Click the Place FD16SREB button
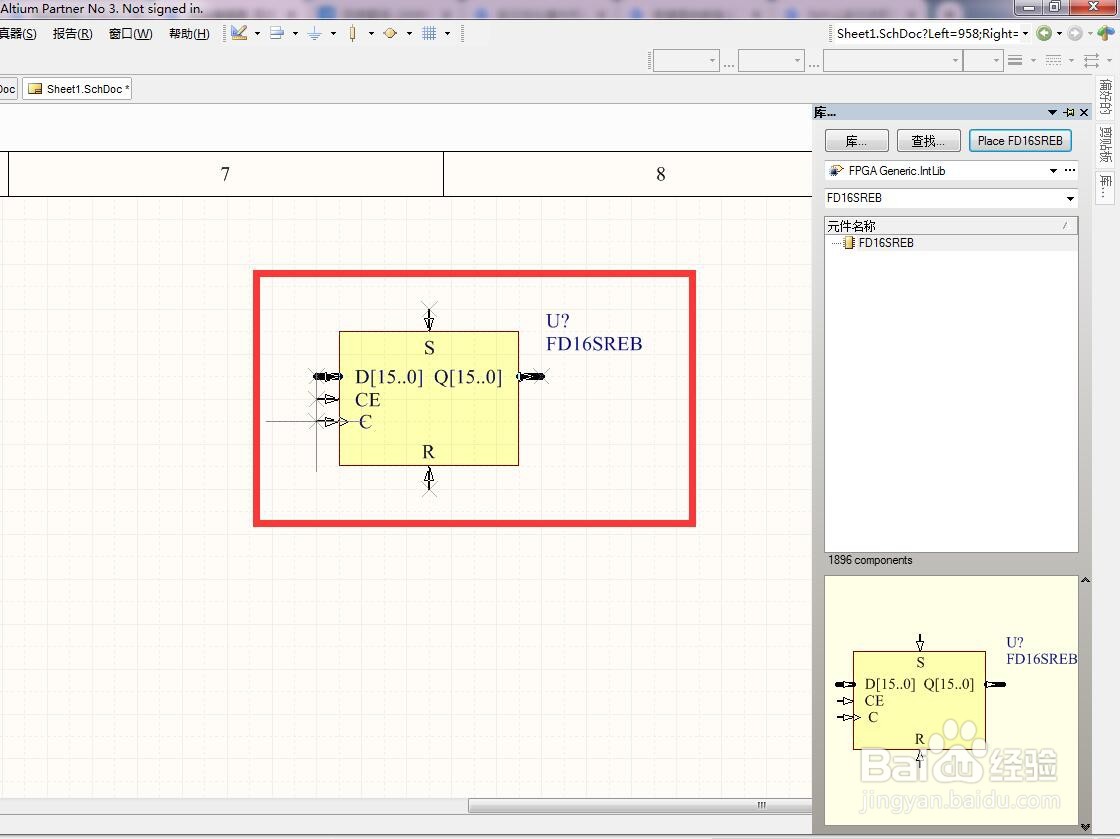 (x=1020, y=141)
